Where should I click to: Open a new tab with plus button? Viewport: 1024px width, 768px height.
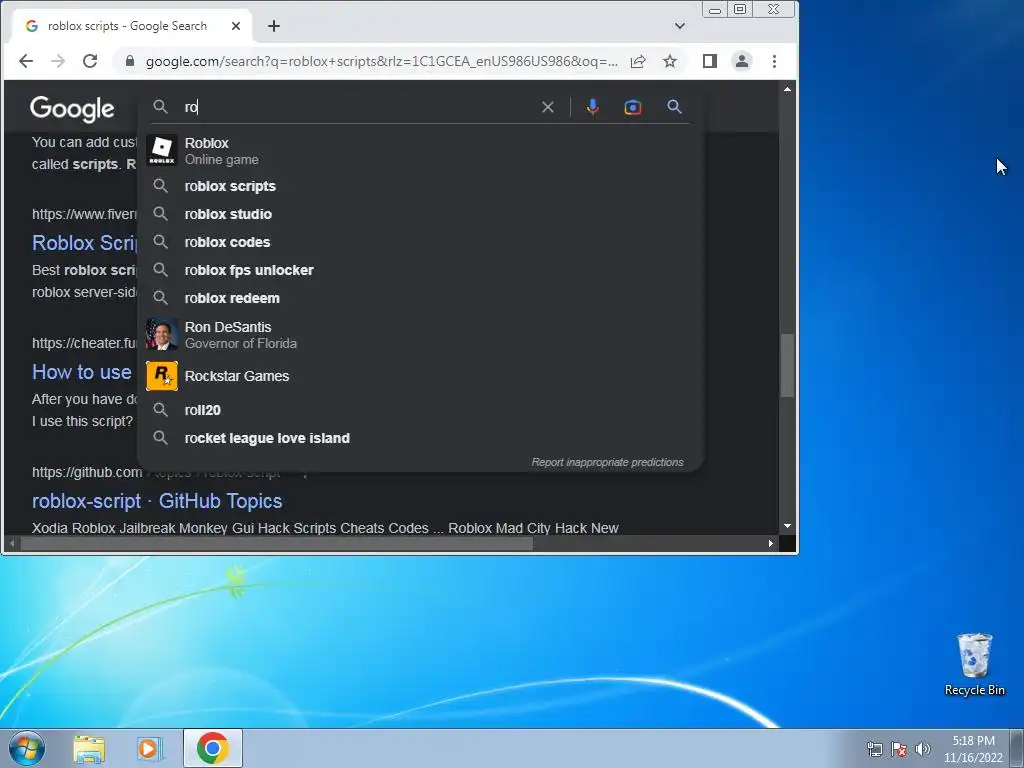tap(274, 26)
